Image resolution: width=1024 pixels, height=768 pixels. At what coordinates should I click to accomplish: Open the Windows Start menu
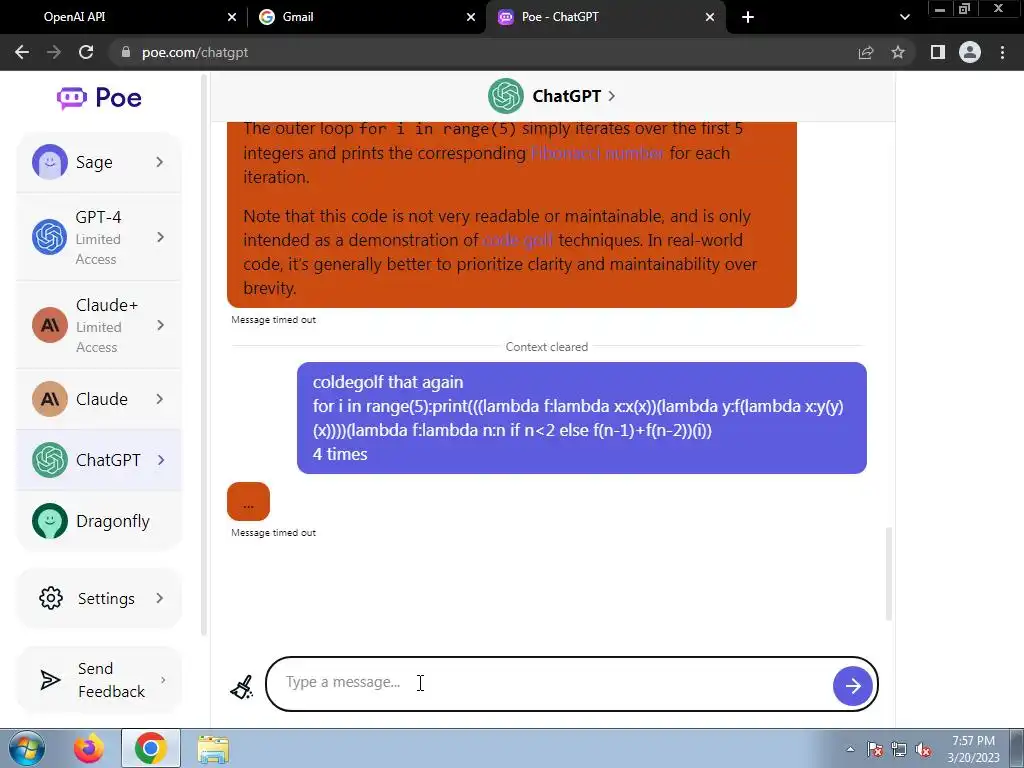[x=27, y=748]
